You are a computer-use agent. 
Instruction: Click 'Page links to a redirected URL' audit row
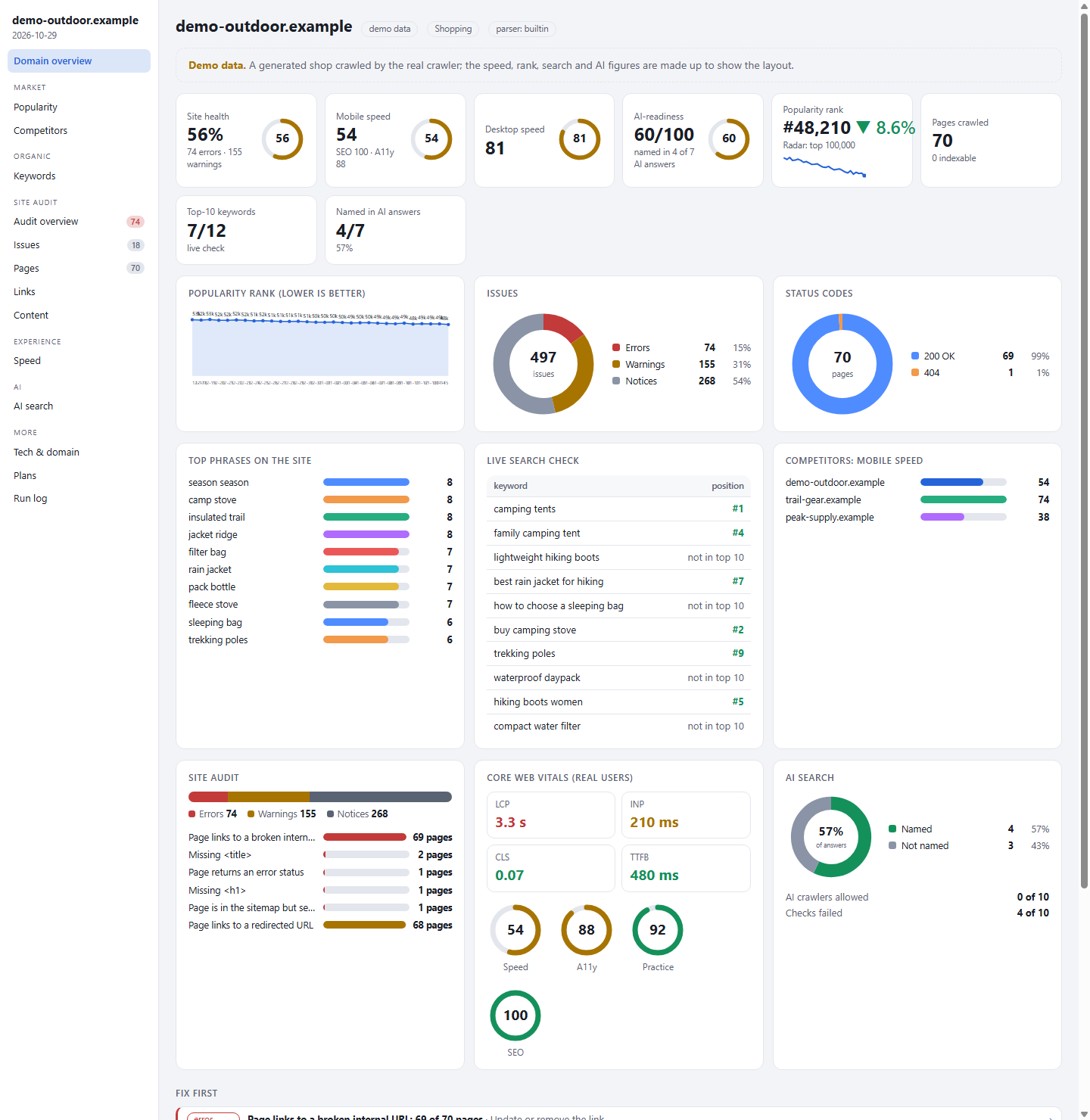coord(320,926)
